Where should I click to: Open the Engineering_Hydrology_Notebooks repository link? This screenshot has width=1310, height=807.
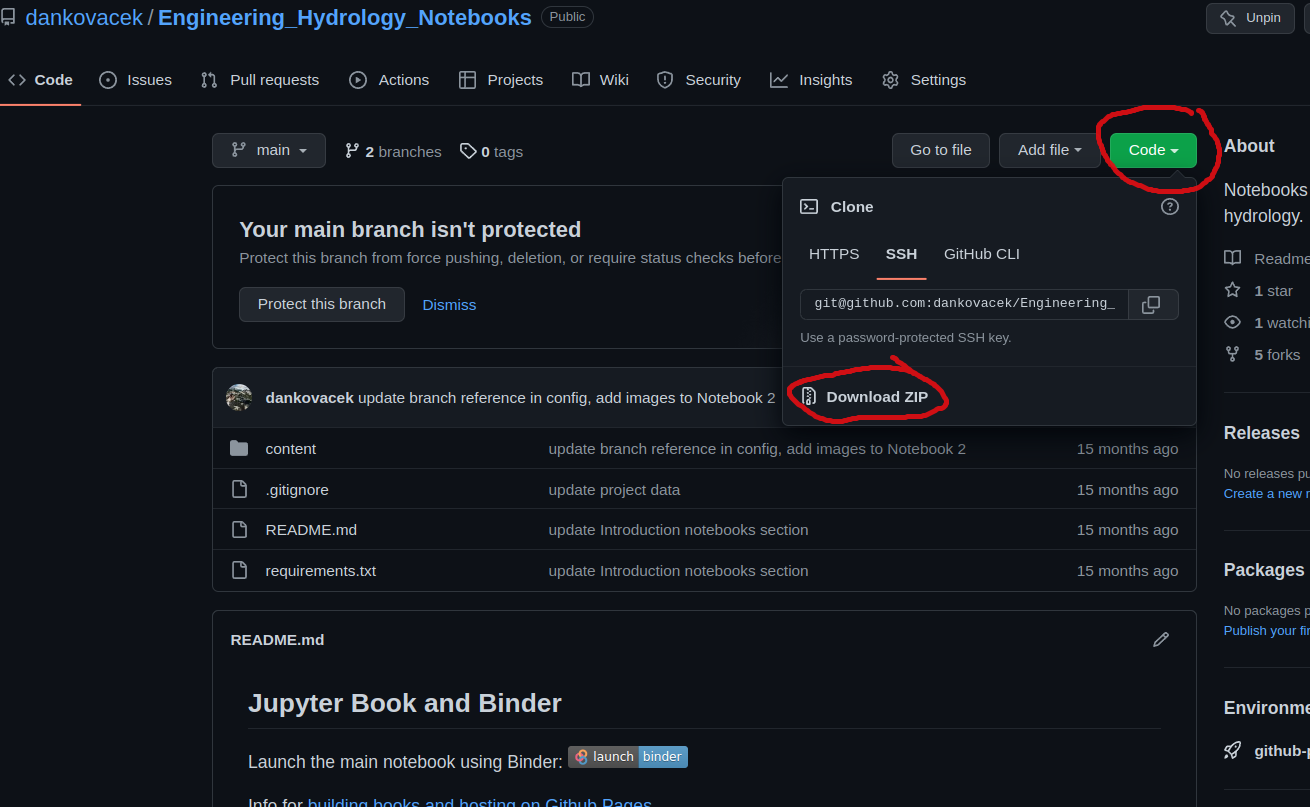tap(345, 18)
